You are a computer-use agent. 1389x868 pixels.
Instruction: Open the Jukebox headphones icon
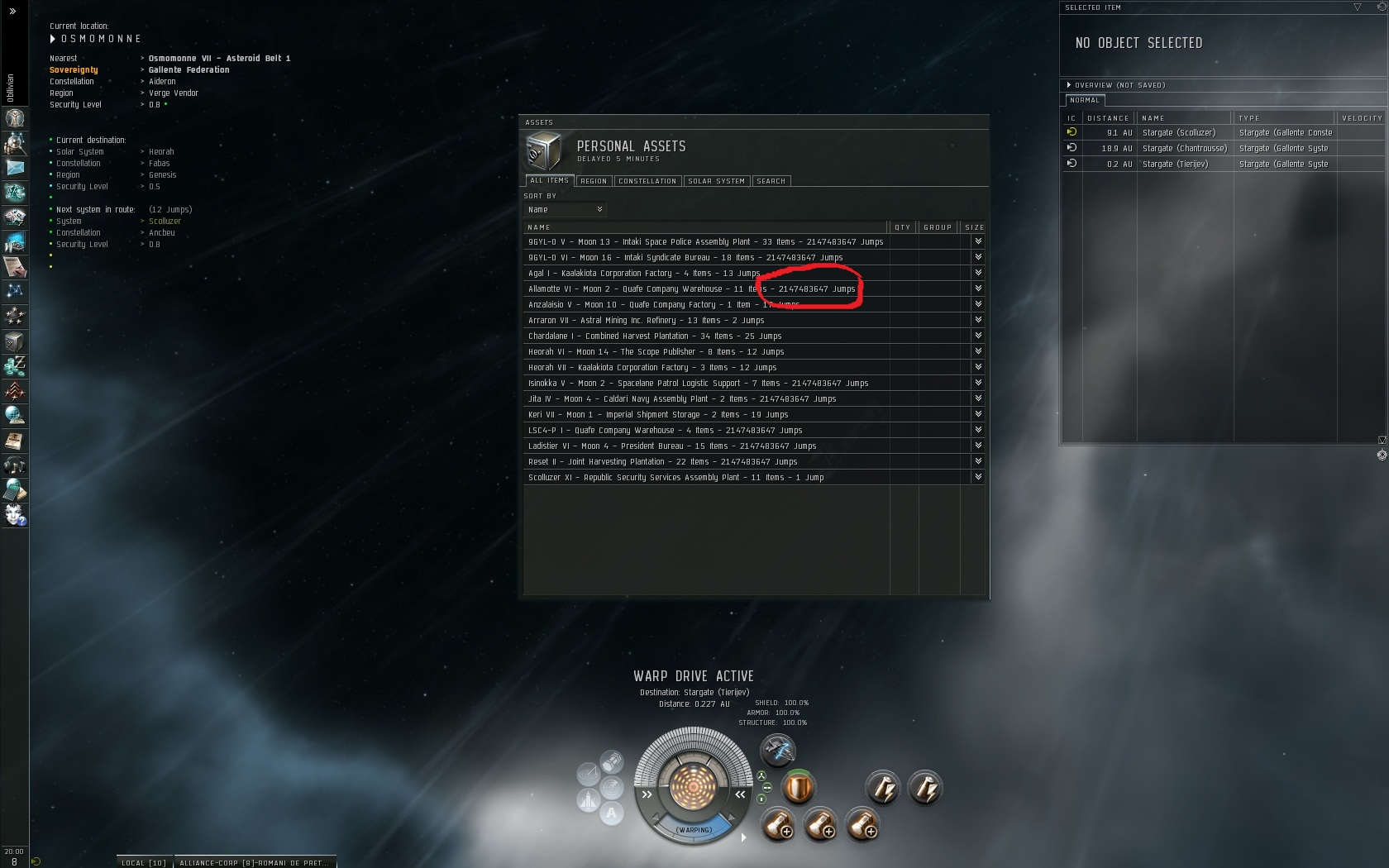coord(15,465)
